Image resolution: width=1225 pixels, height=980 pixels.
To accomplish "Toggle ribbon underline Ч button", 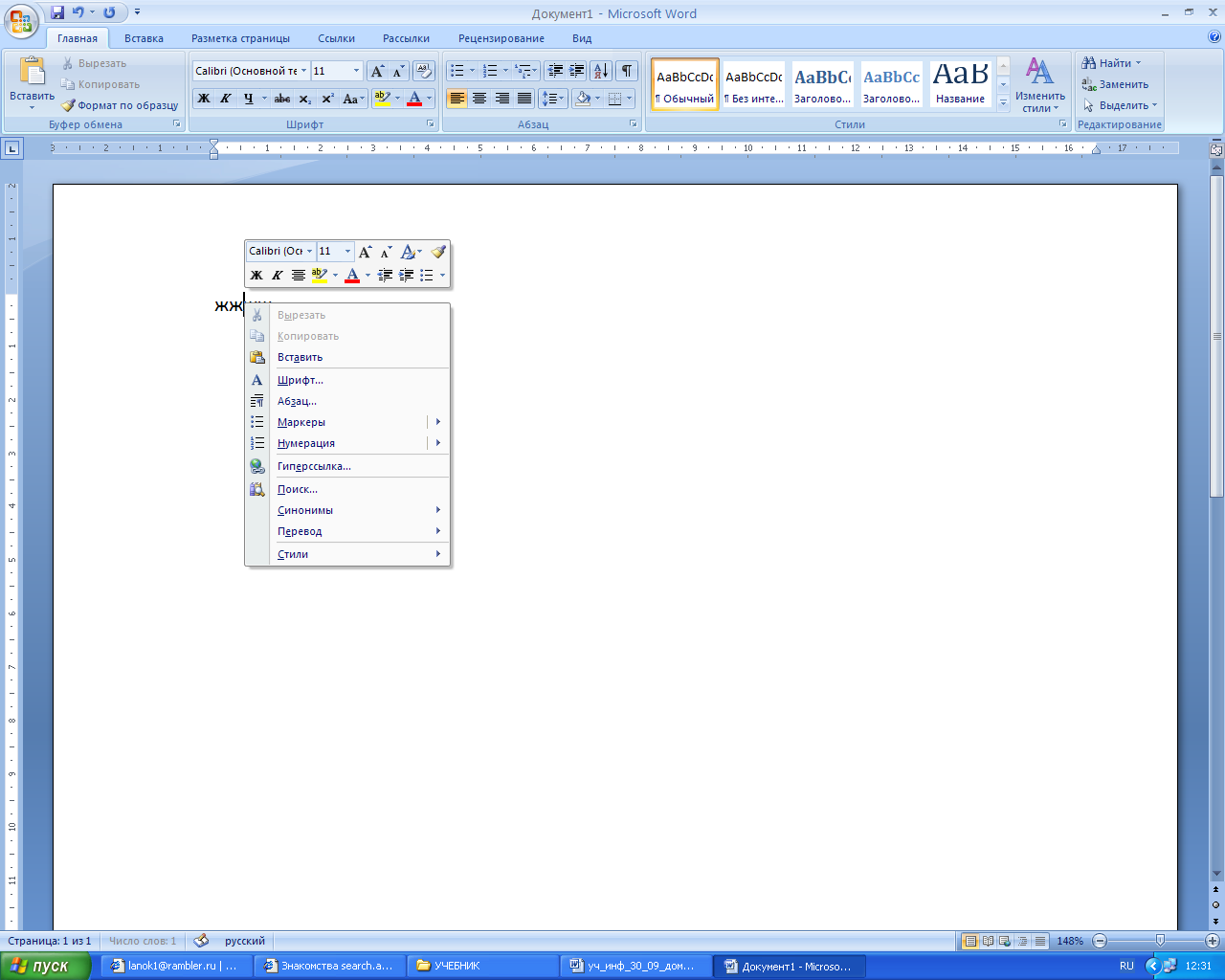I will (x=248, y=99).
